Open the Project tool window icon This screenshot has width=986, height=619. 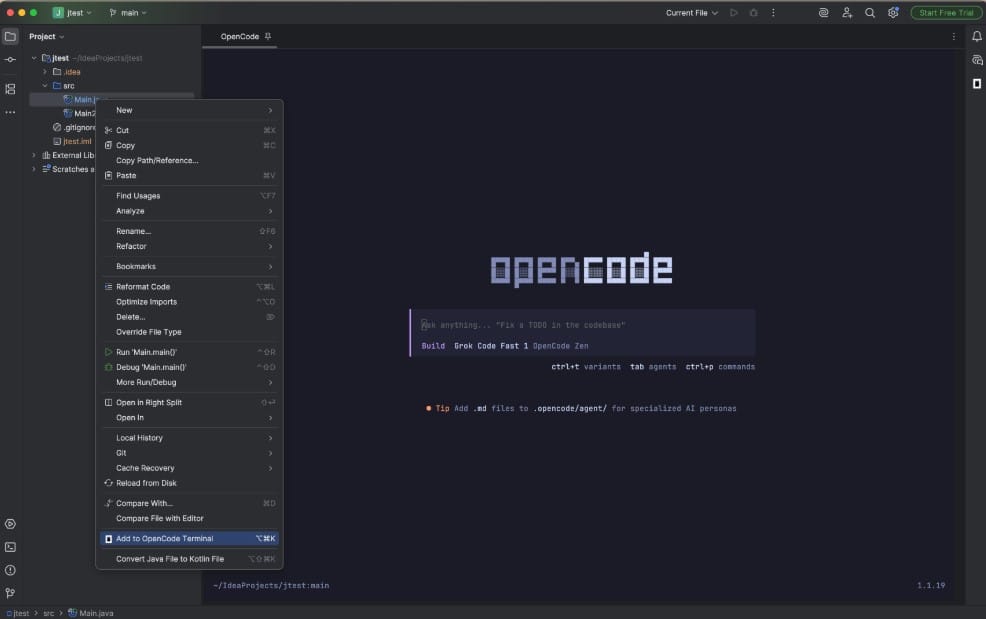10,36
